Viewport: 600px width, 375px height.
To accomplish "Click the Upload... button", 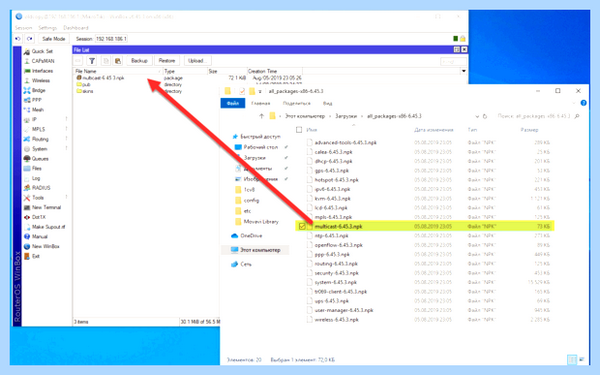I will click(197, 61).
